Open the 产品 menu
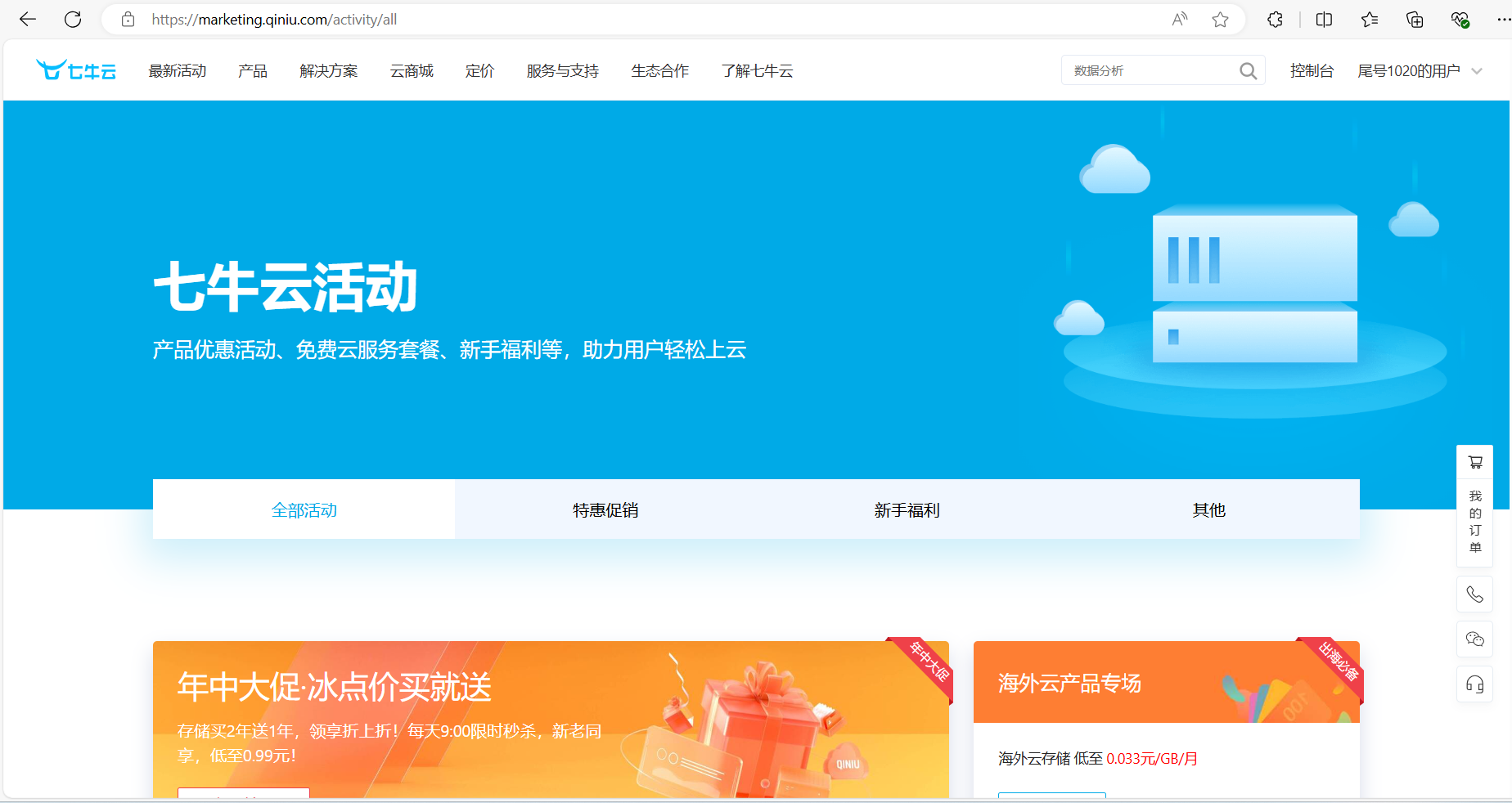The image size is (1512, 803). tap(253, 71)
